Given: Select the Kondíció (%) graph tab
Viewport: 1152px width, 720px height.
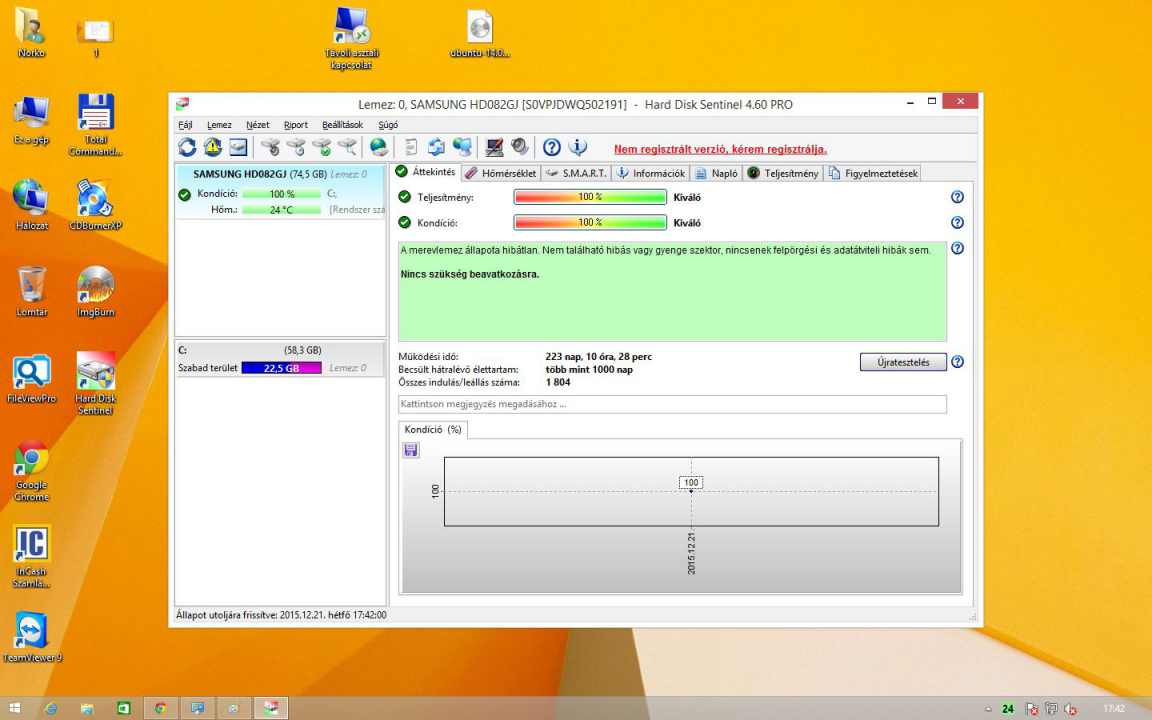Looking at the screenshot, I should 433,429.
